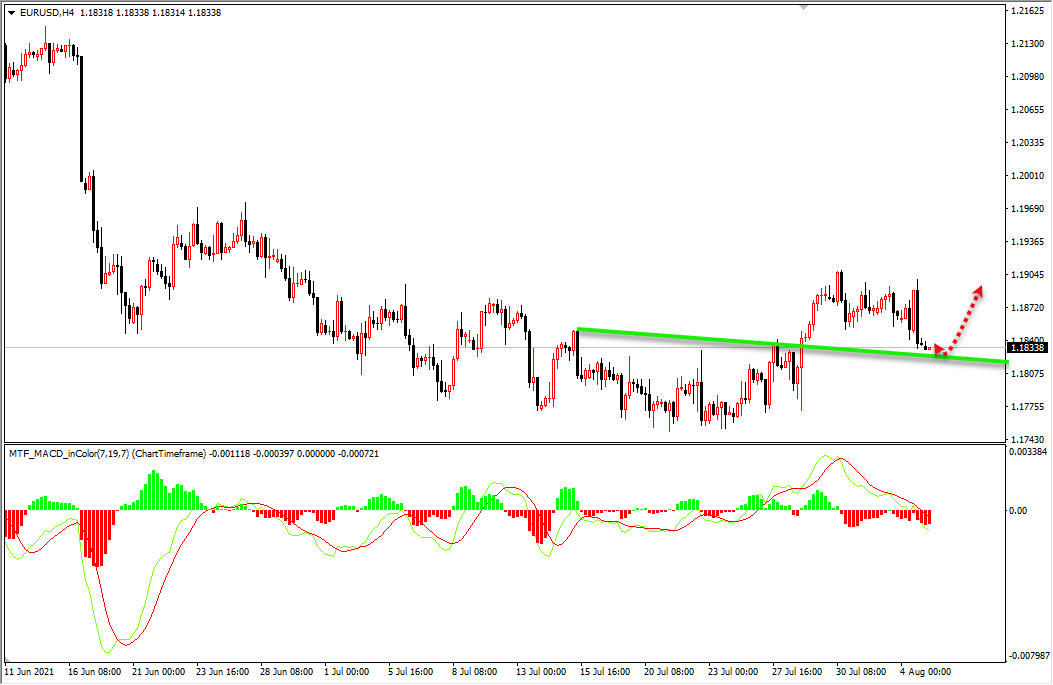Click the price scale value 1.19690
The image size is (1053, 685).
click(1027, 209)
